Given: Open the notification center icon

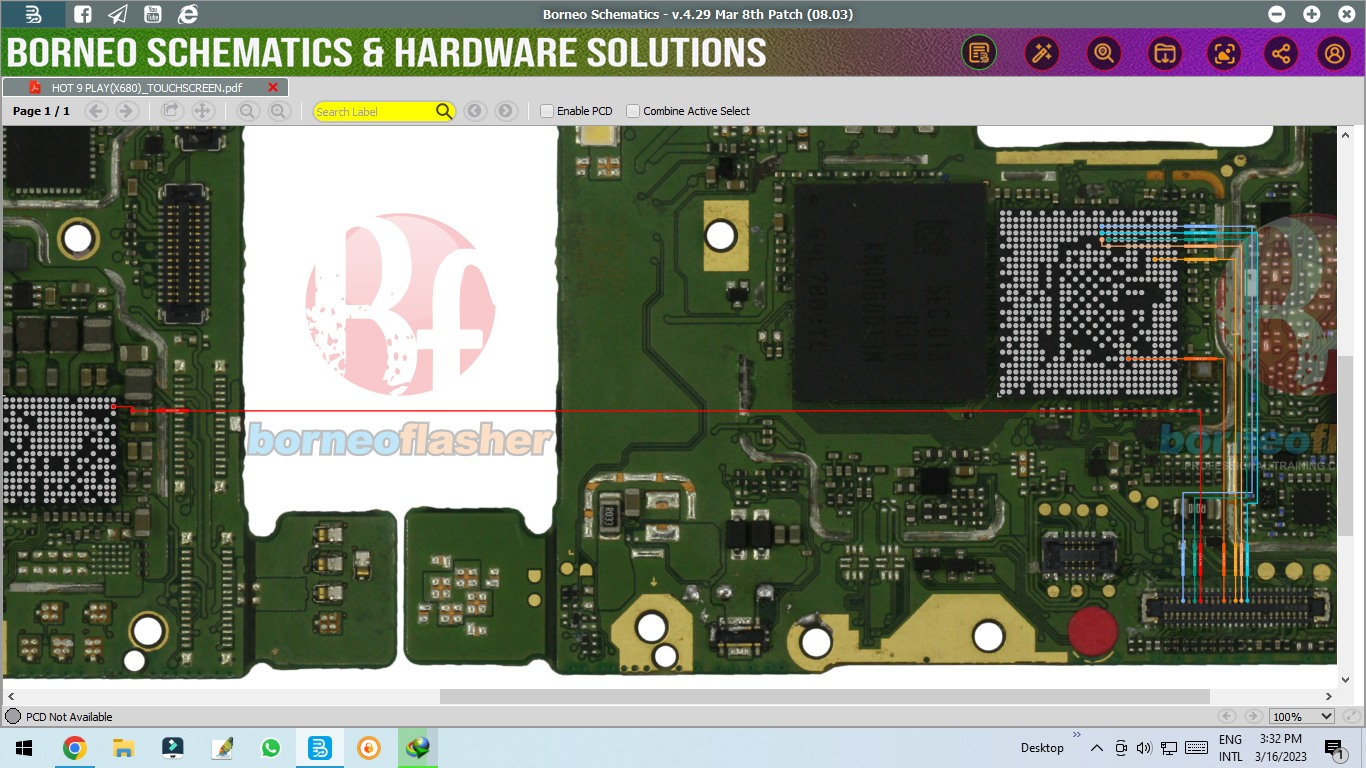Looking at the screenshot, I should [1334, 748].
